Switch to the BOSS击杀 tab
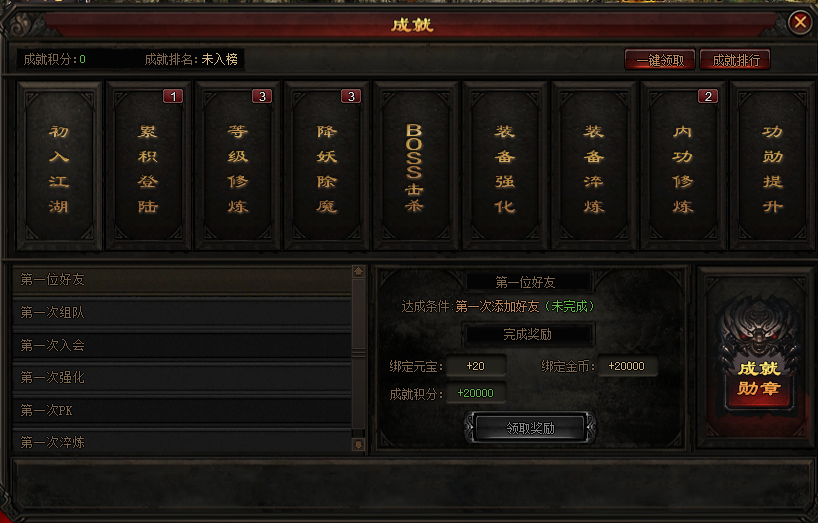This screenshot has width=818, height=523. point(415,166)
